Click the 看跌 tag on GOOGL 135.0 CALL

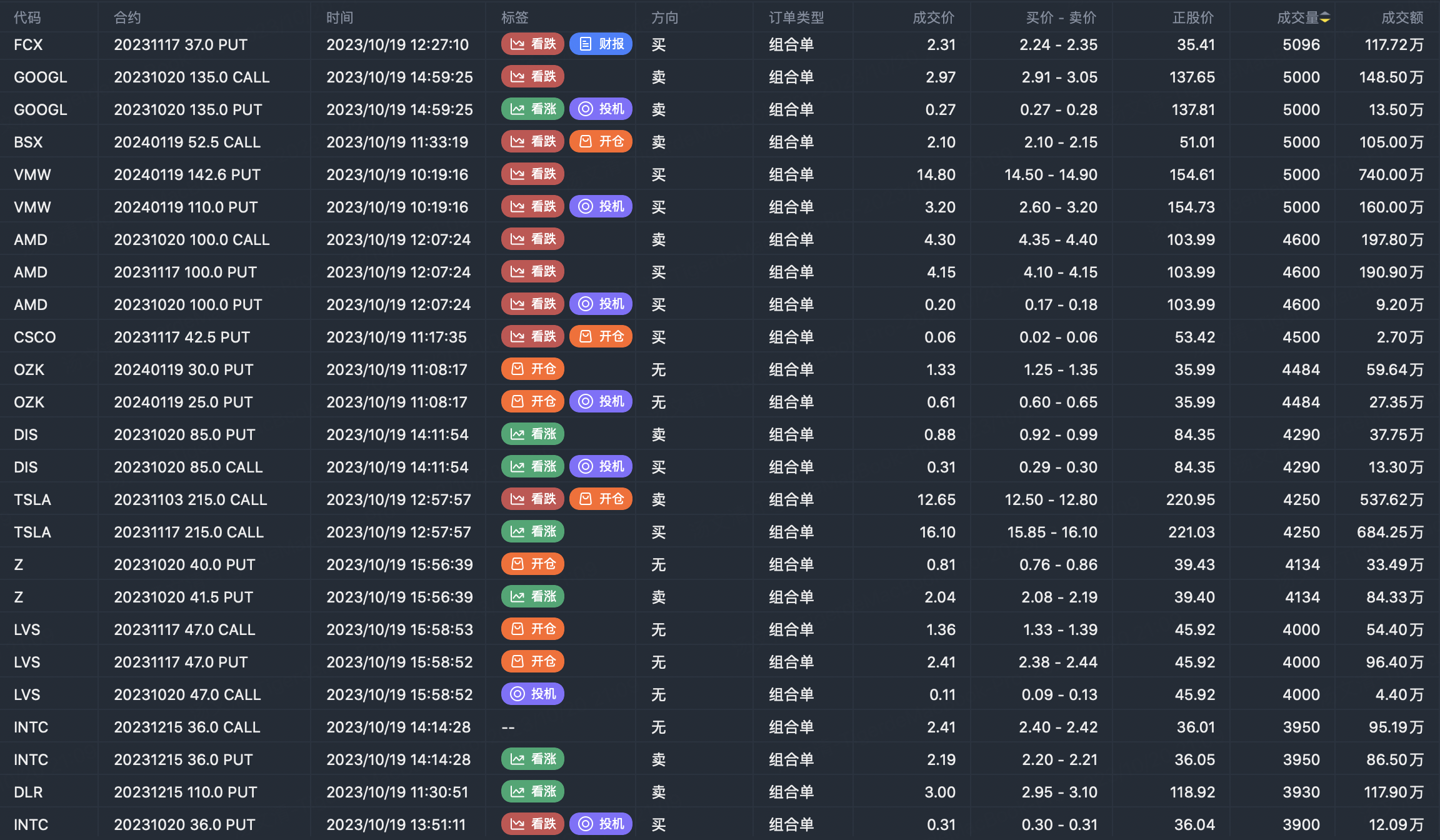click(532, 77)
